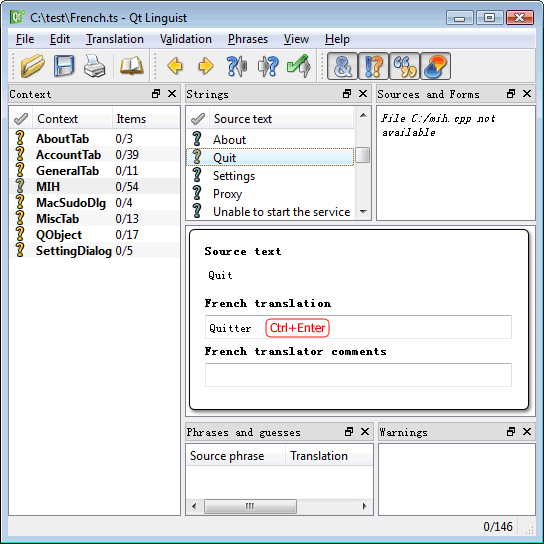Open the Validation menu
Screen dimensions: 544x544
(186, 39)
